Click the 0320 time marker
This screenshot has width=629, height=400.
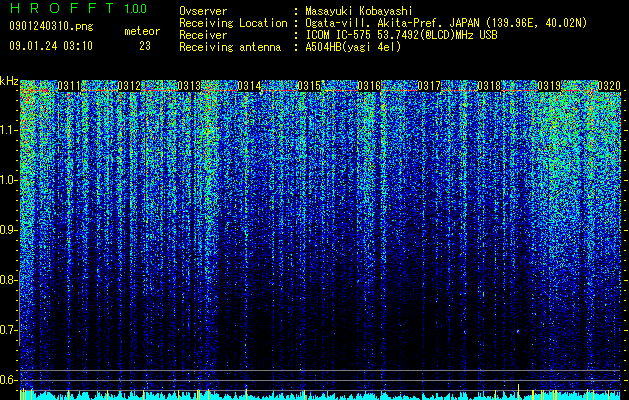tap(609, 86)
